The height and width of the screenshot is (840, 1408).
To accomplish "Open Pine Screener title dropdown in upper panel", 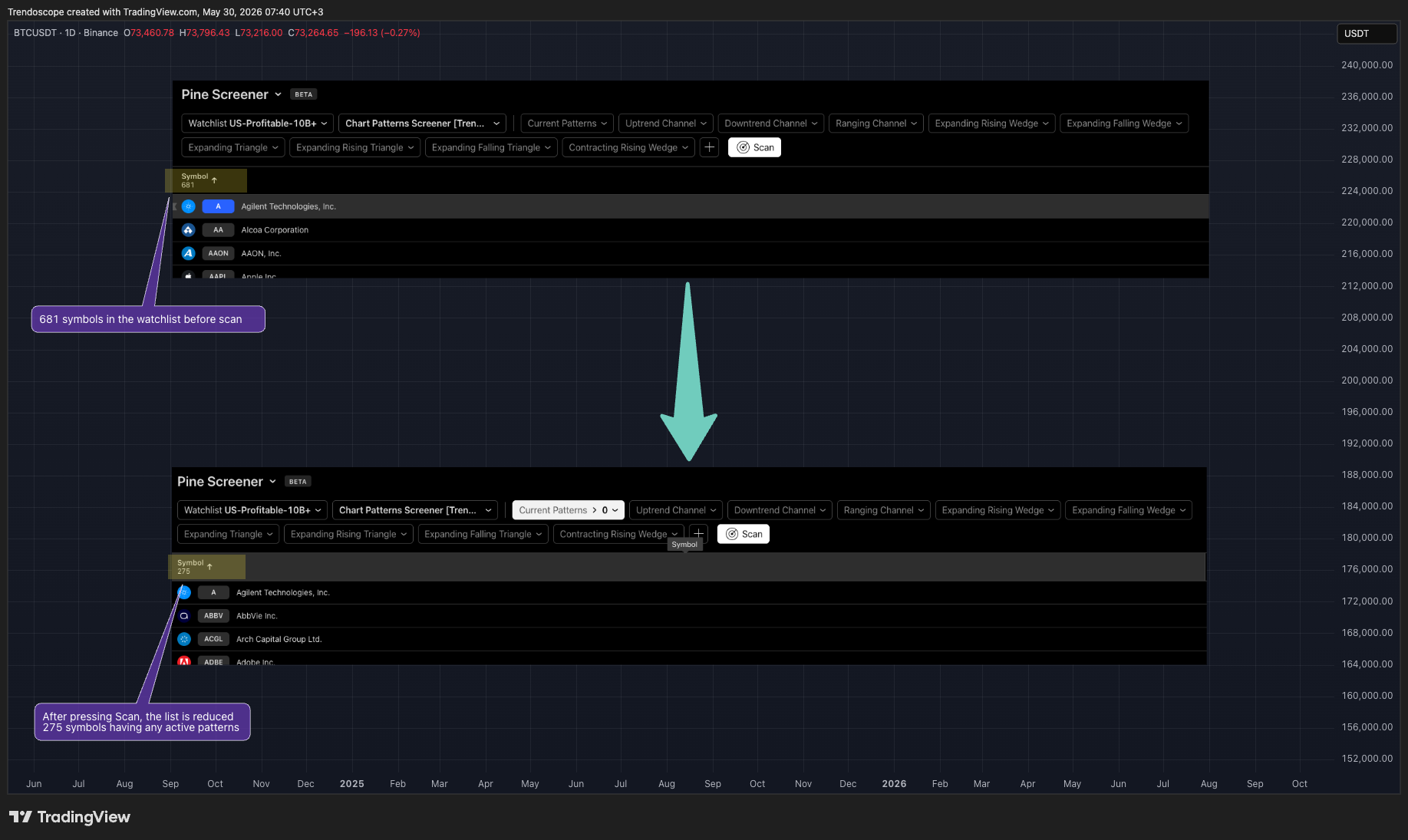I will 232,94.
